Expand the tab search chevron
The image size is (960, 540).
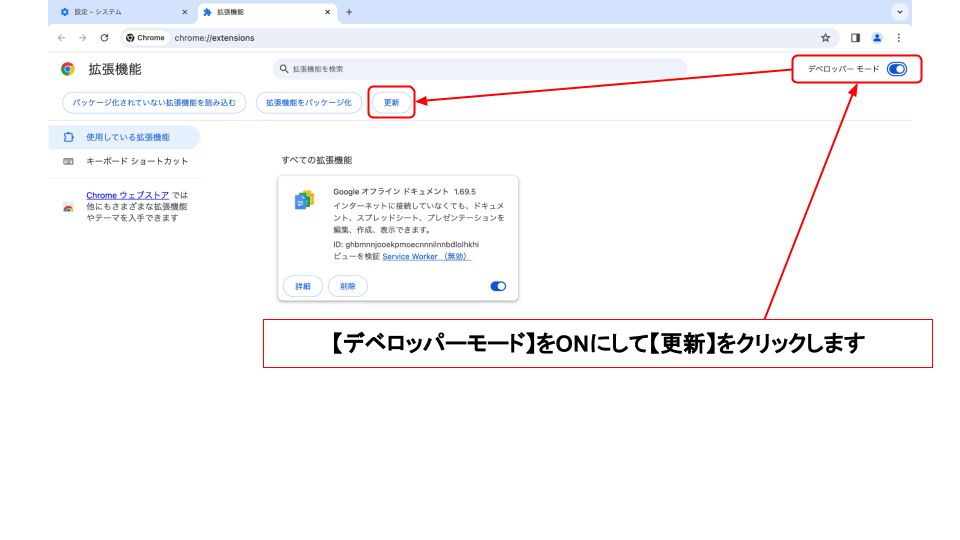[x=899, y=12]
